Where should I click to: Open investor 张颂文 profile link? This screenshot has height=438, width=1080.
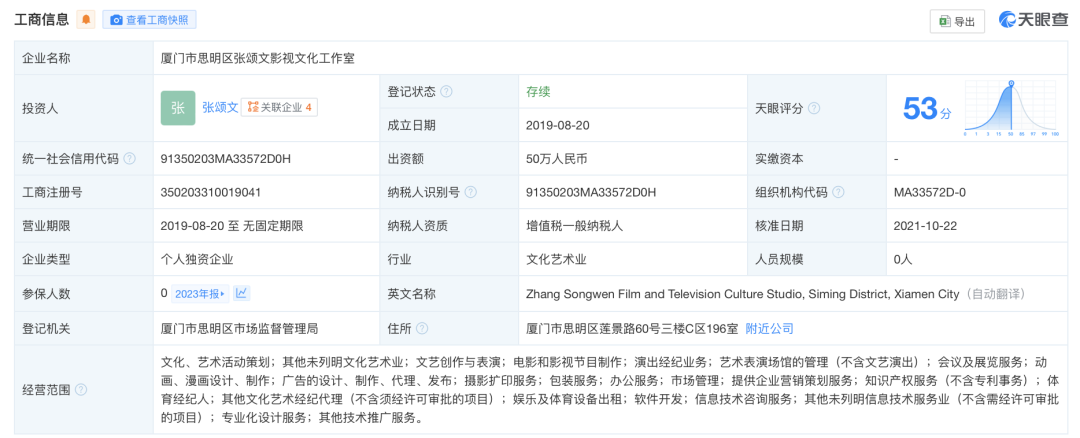click(x=220, y=107)
